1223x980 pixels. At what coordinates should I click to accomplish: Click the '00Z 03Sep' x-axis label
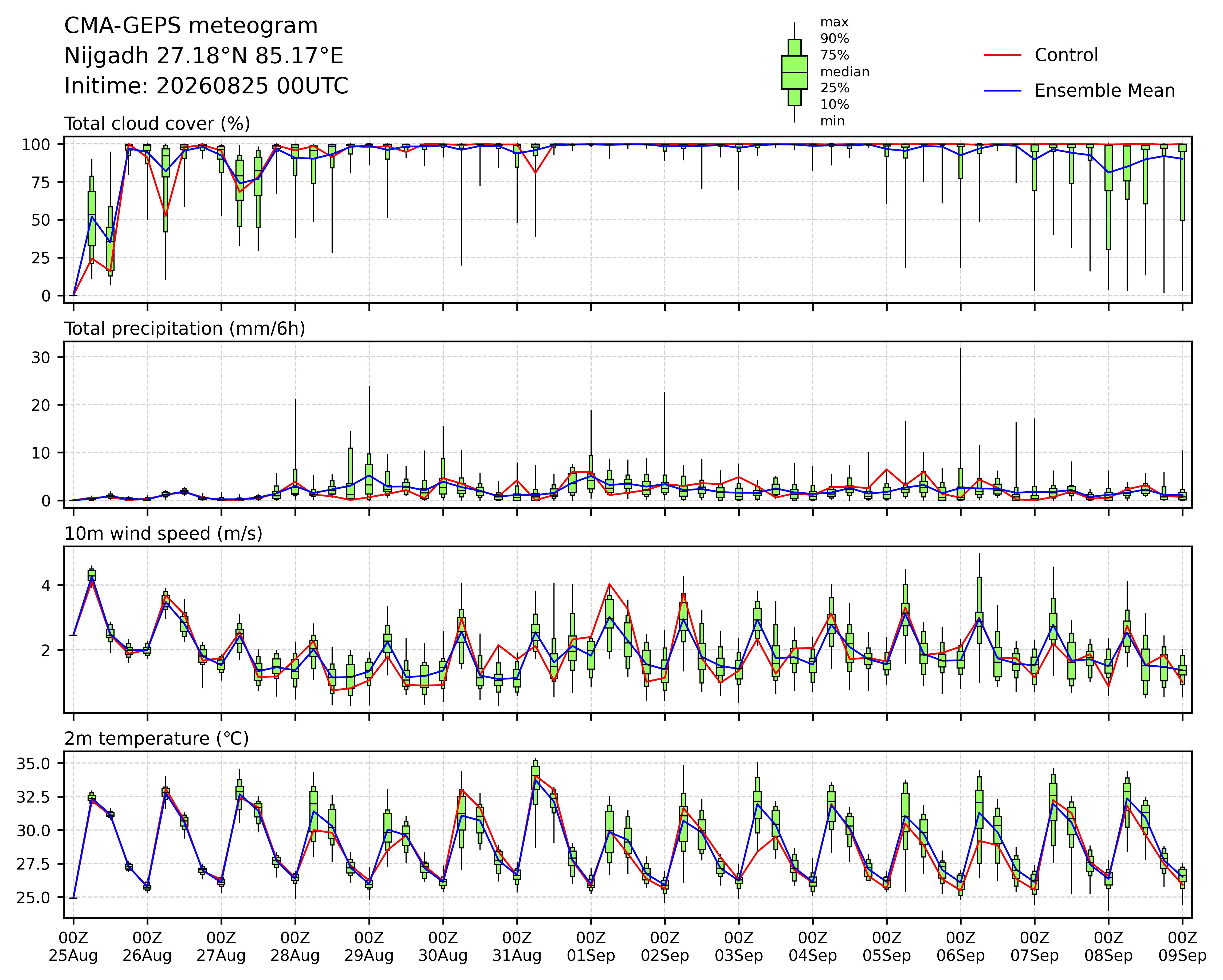[x=738, y=947]
